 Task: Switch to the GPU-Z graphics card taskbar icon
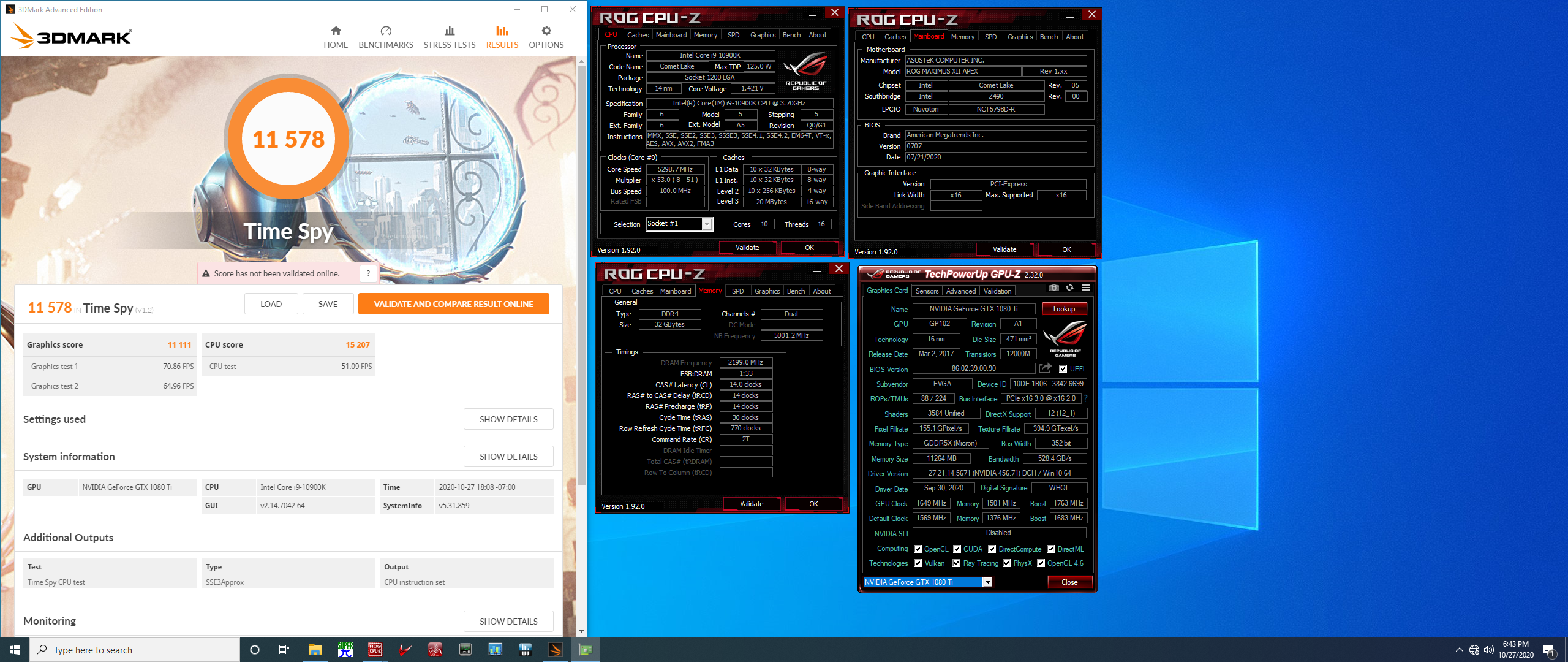[586, 650]
